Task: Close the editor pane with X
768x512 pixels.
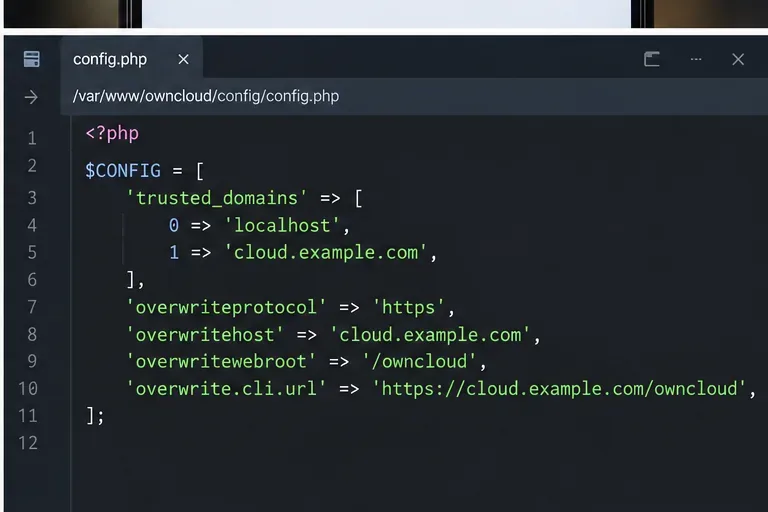Action: pos(738,59)
